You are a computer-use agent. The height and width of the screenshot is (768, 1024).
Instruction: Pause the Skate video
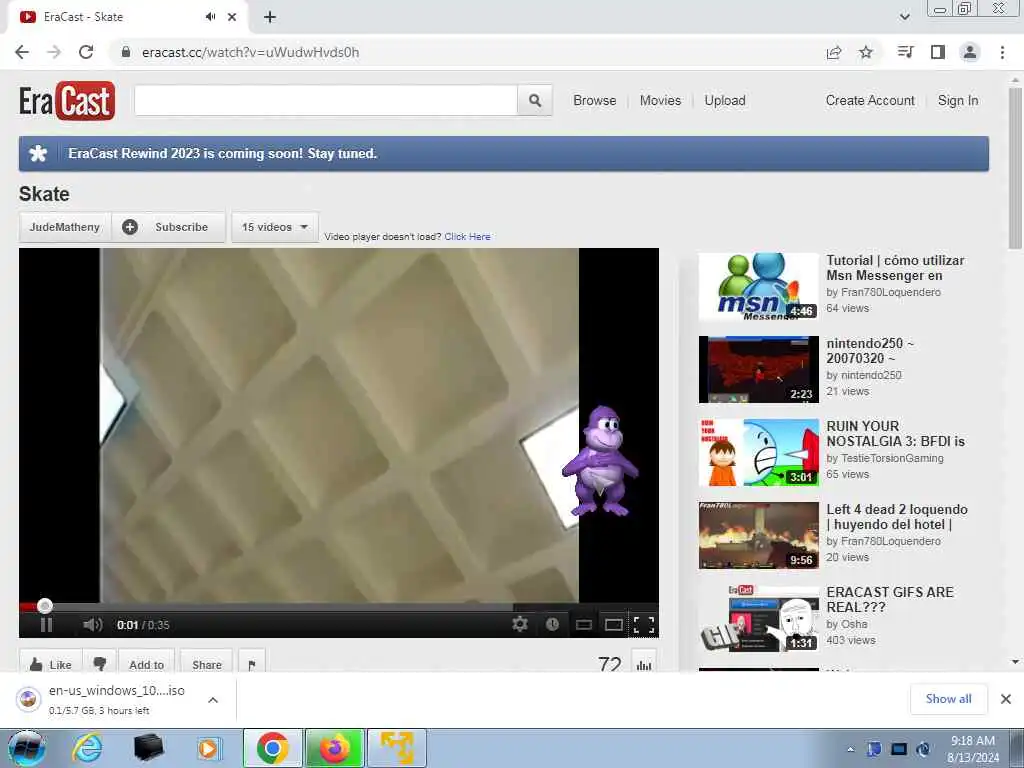(46, 625)
